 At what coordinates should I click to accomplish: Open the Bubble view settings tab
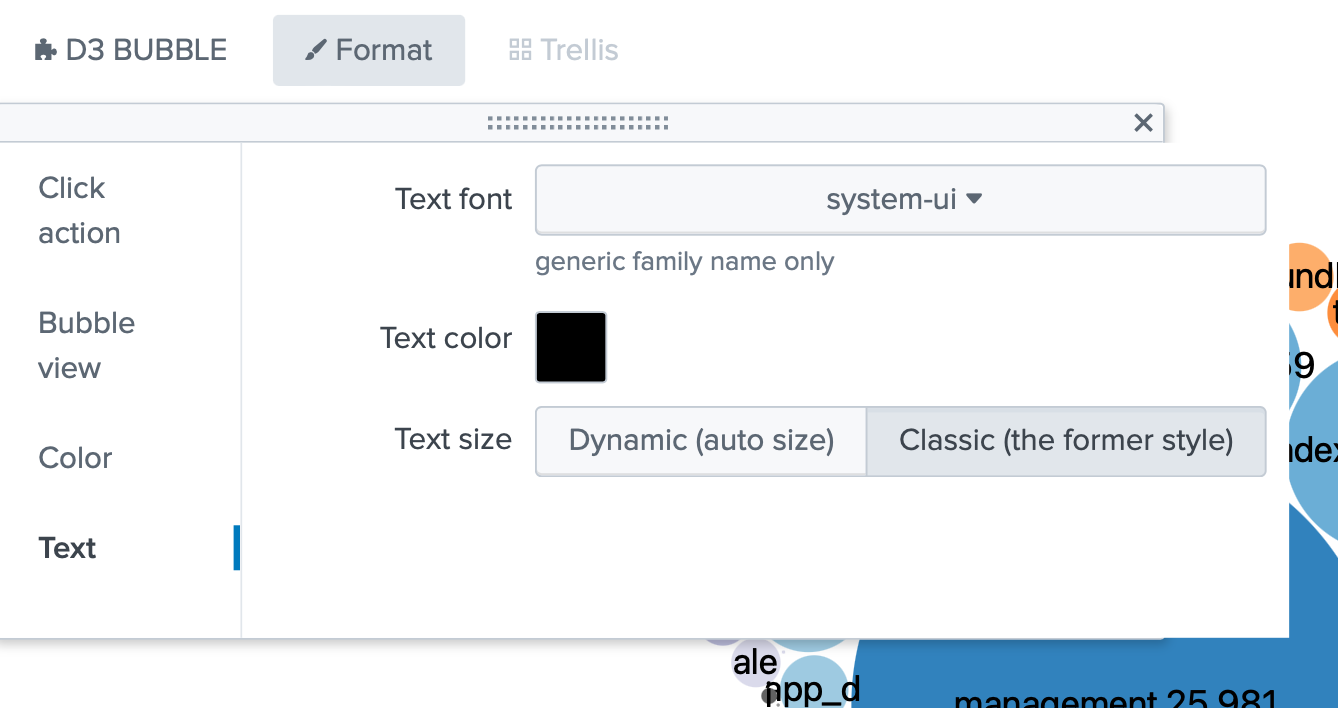[86, 345]
